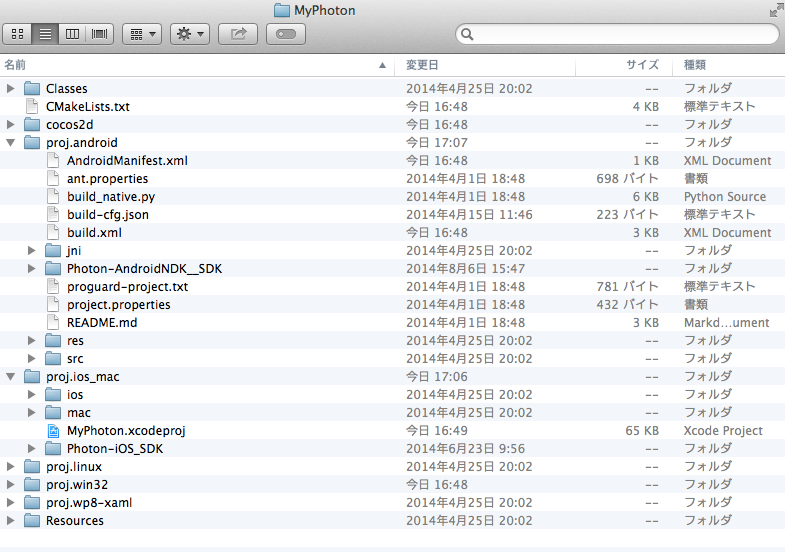Select the ant.properties file icon
This screenshot has width=785, height=552.
[x=53, y=179]
